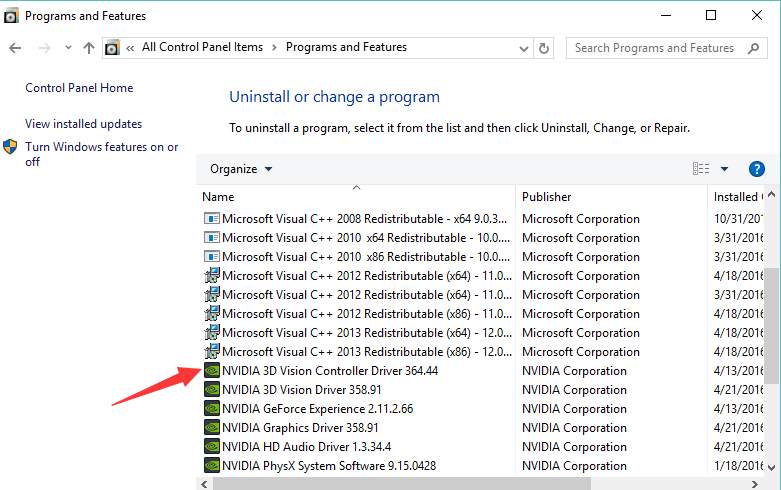
Task: Expand the address bar history dropdown
Action: [x=523, y=48]
